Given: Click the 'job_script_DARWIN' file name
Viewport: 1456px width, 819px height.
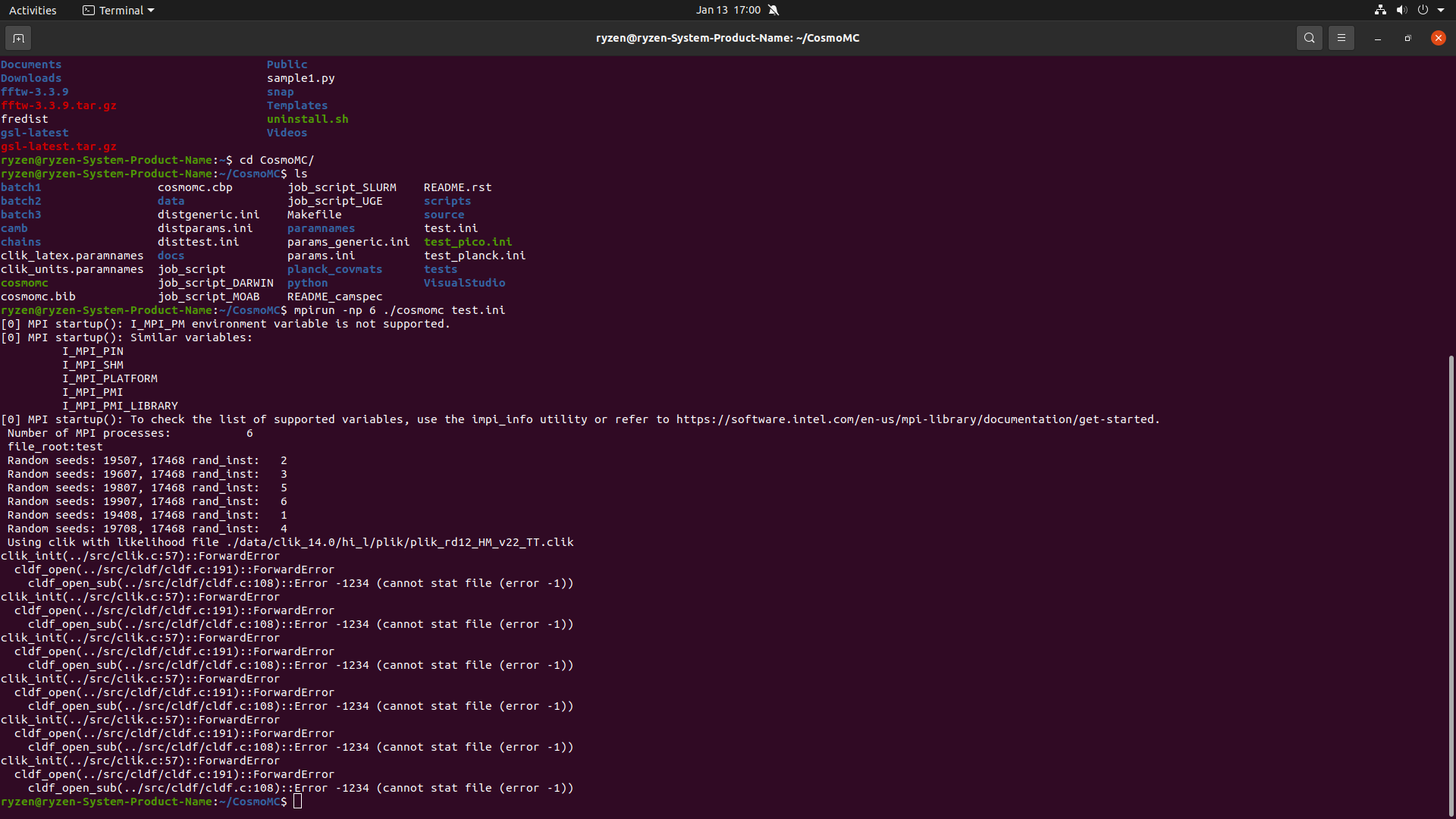Looking at the screenshot, I should tap(216, 283).
